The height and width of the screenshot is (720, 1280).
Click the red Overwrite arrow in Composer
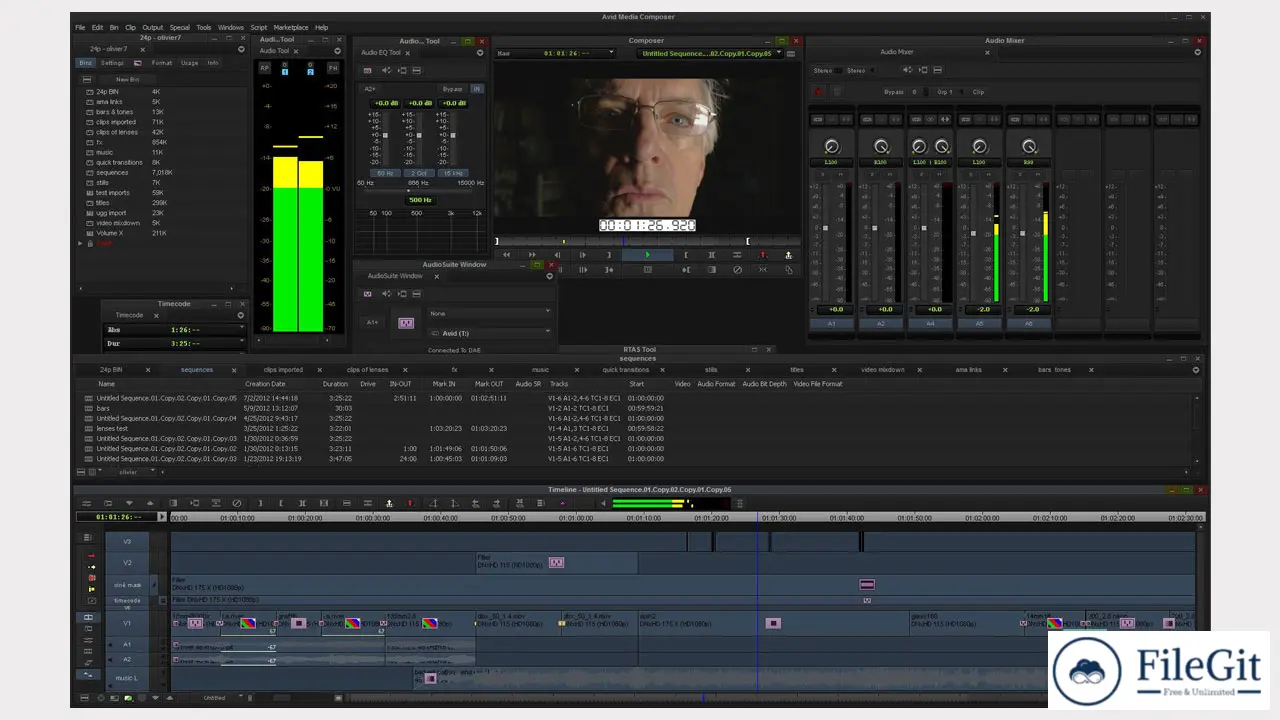coord(762,255)
